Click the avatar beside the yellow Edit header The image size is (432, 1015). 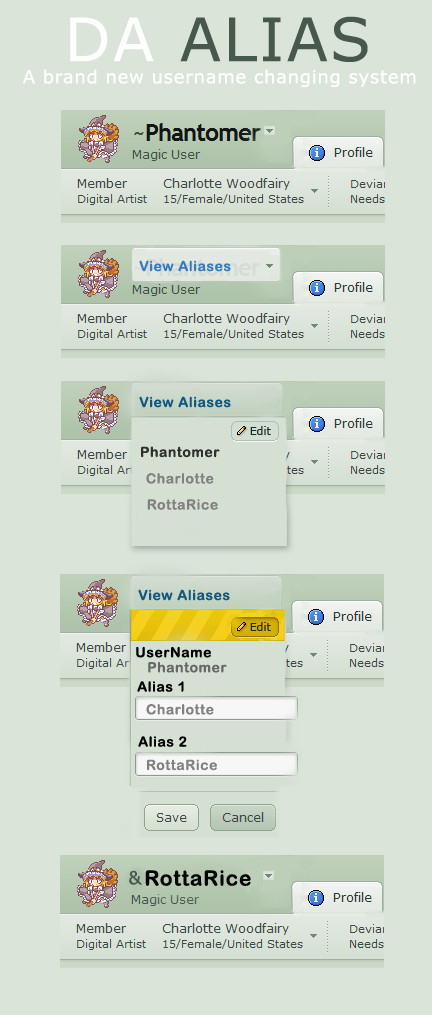pyautogui.click(x=98, y=603)
